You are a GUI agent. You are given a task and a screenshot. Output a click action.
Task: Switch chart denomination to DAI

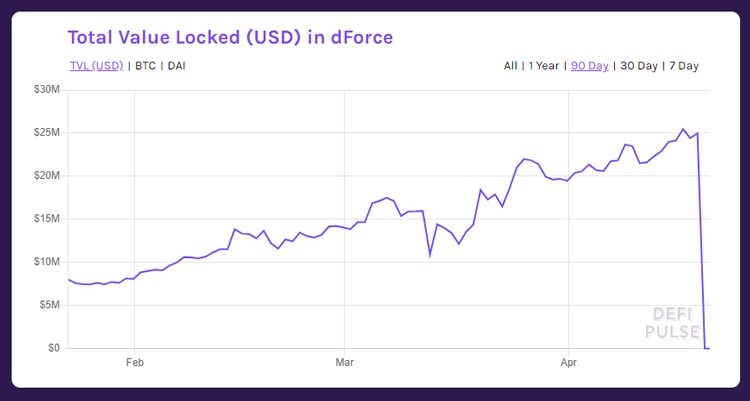(176, 66)
